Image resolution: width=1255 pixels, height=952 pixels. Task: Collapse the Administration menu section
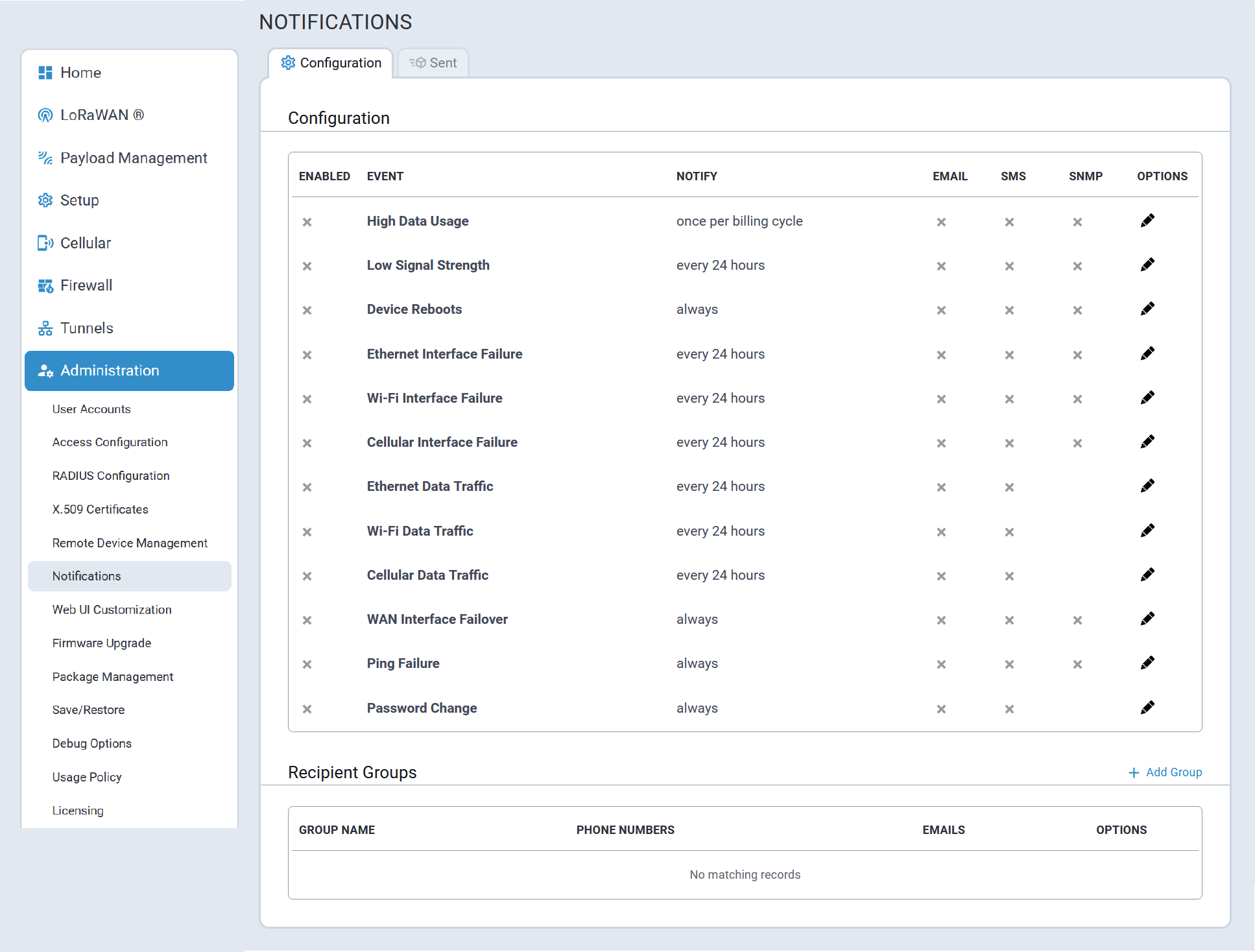click(x=129, y=371)
